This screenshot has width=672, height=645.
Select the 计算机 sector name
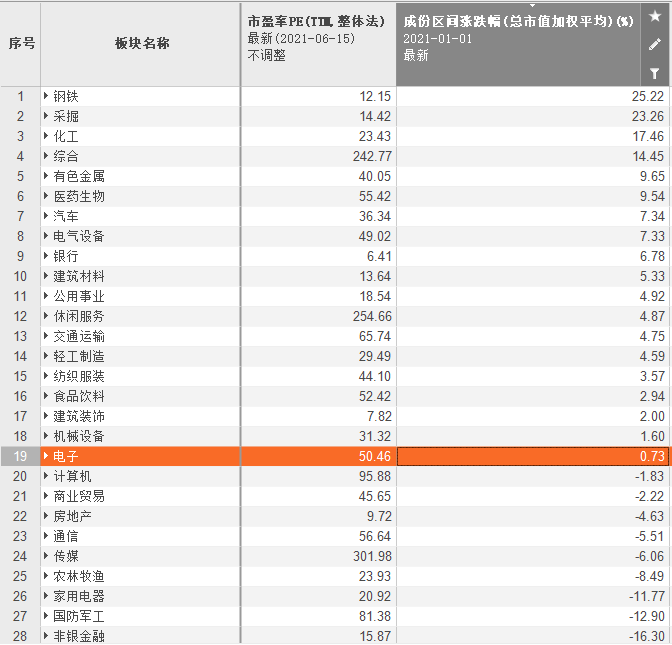pyautogui.click(x=72, y=476)
